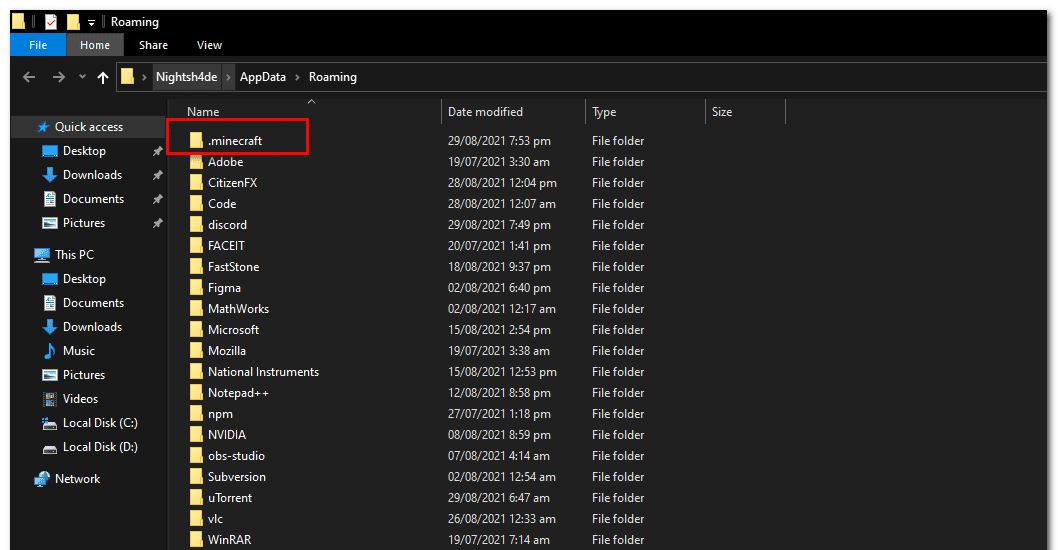
Task: Select the Subversion folder icon
Action: pos(196,475)
